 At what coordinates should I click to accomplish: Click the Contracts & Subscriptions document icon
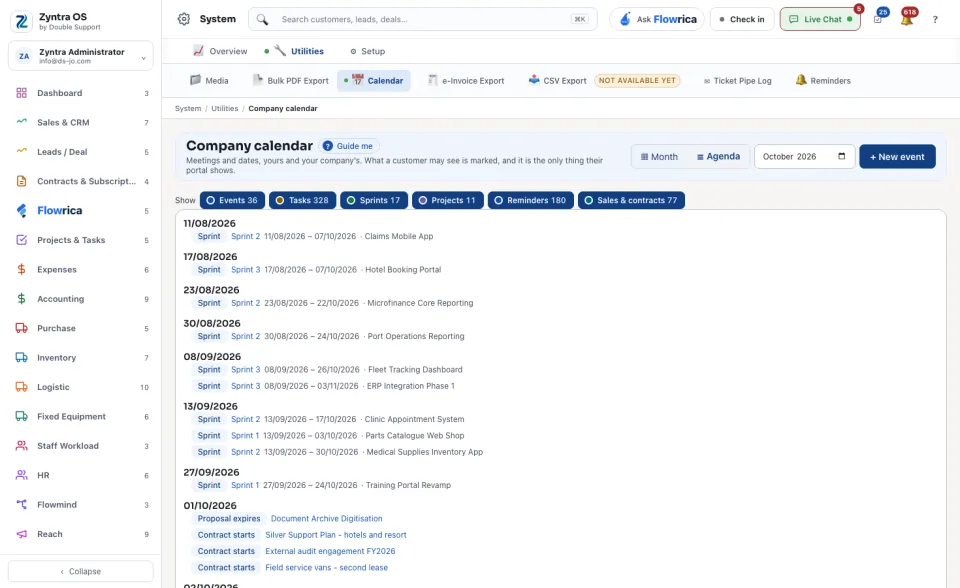tap(21, 181)
